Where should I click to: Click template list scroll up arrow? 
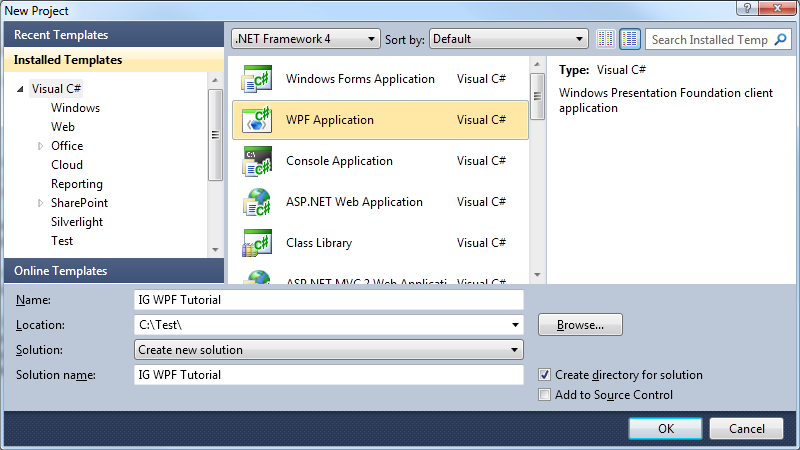[x=537, y=64]
